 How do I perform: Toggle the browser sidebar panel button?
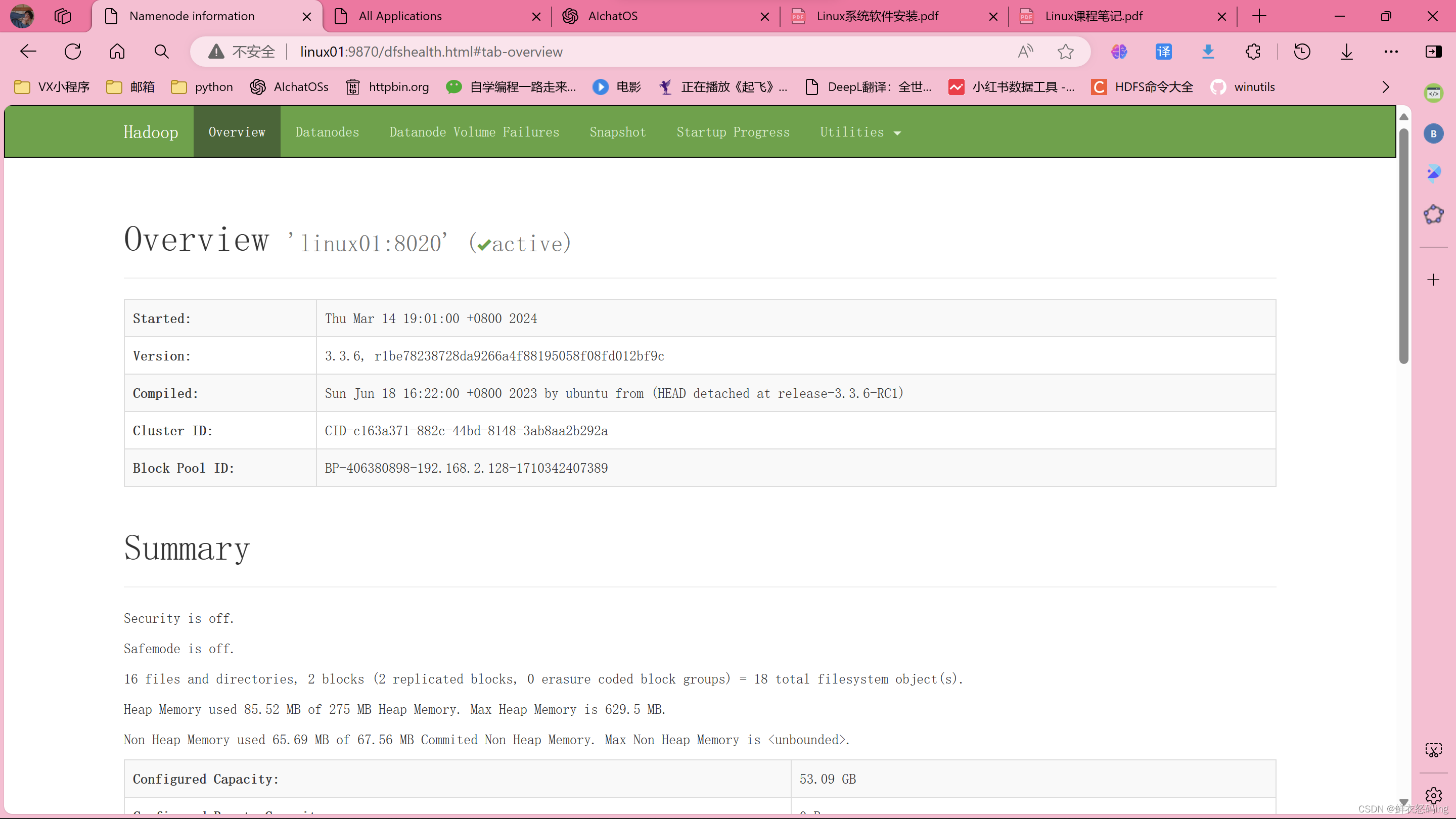[x=1433, y=52]
